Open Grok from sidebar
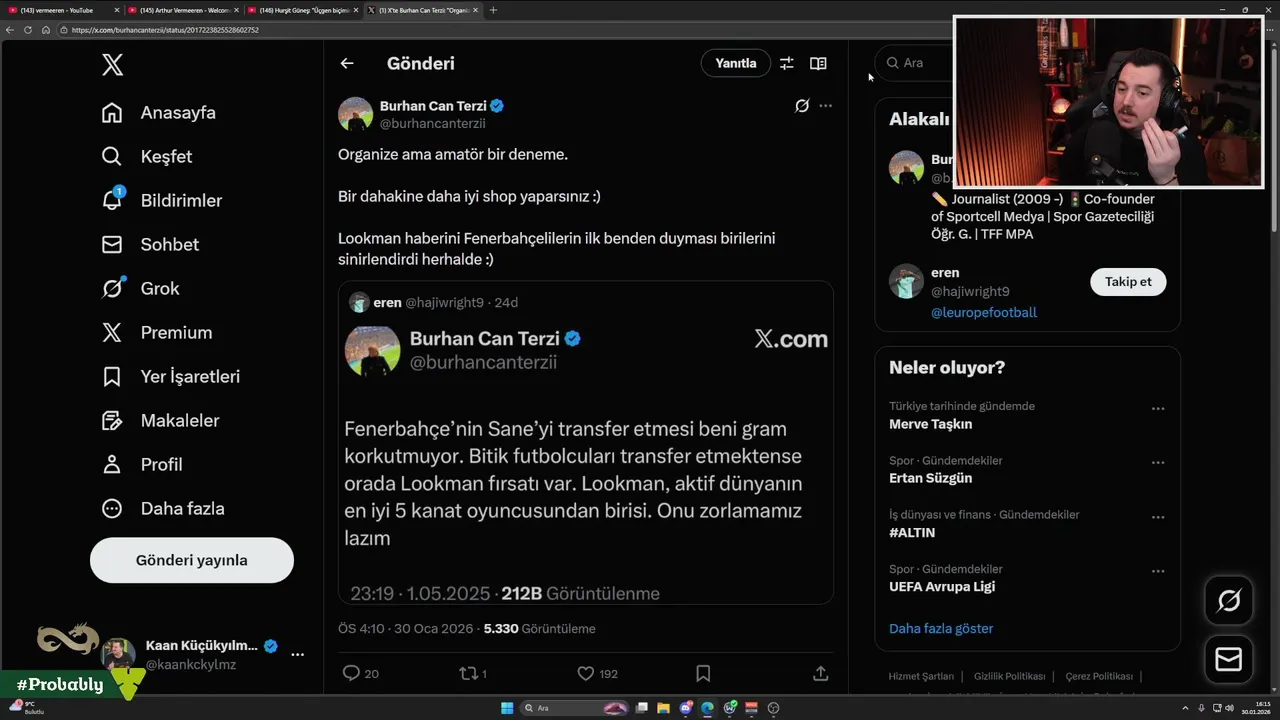This screenshot has width=1280, height=720. point(141,289)
